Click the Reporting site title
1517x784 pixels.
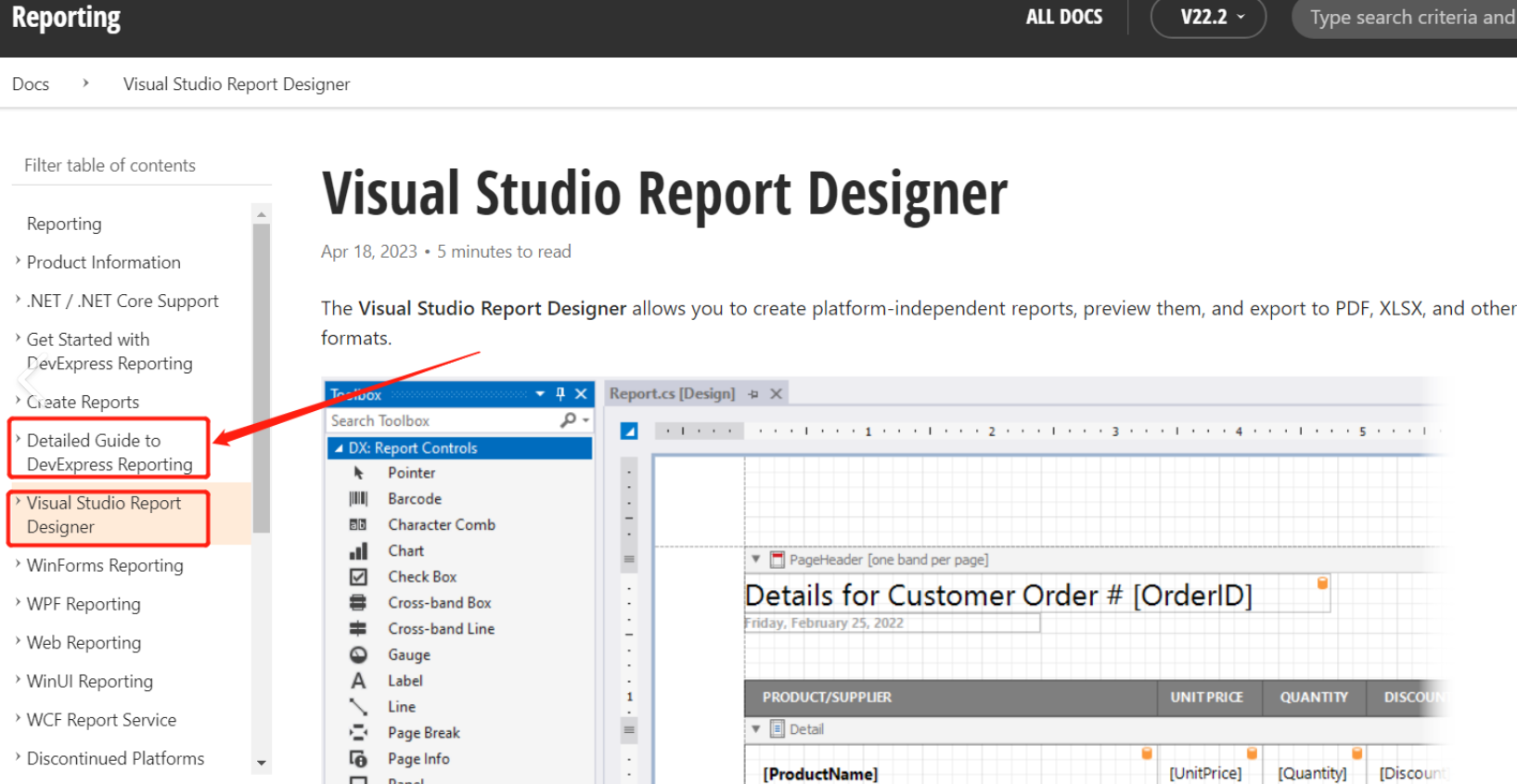(x=66, y=18)
